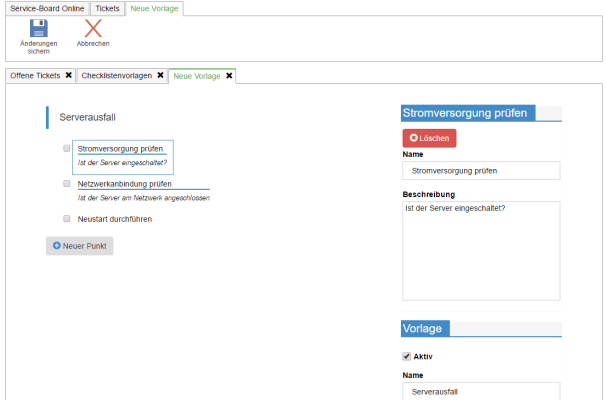The image size is (606, 400).
Task: Click the red X Abbrechen icon
Action: (x=93, y=29)
